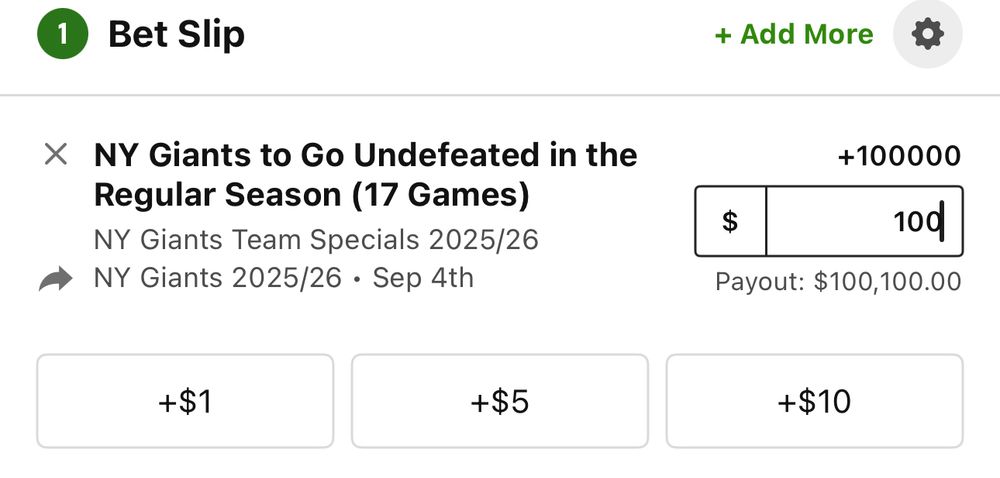
Task: Open NY Giants 2025/26 Sep 4th event
Action: coord(284,278)
